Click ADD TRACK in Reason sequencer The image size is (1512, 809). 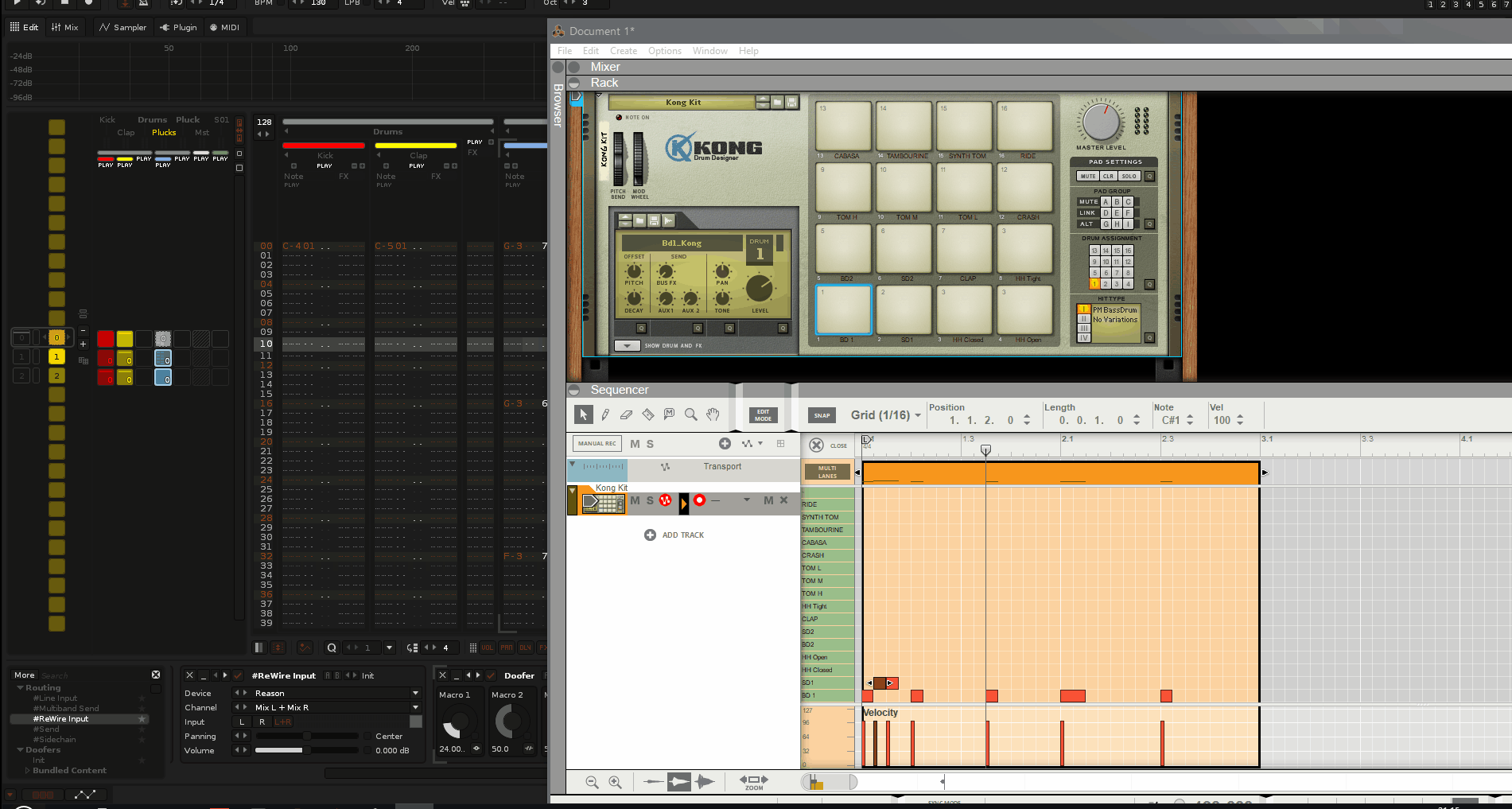point(674,535)
